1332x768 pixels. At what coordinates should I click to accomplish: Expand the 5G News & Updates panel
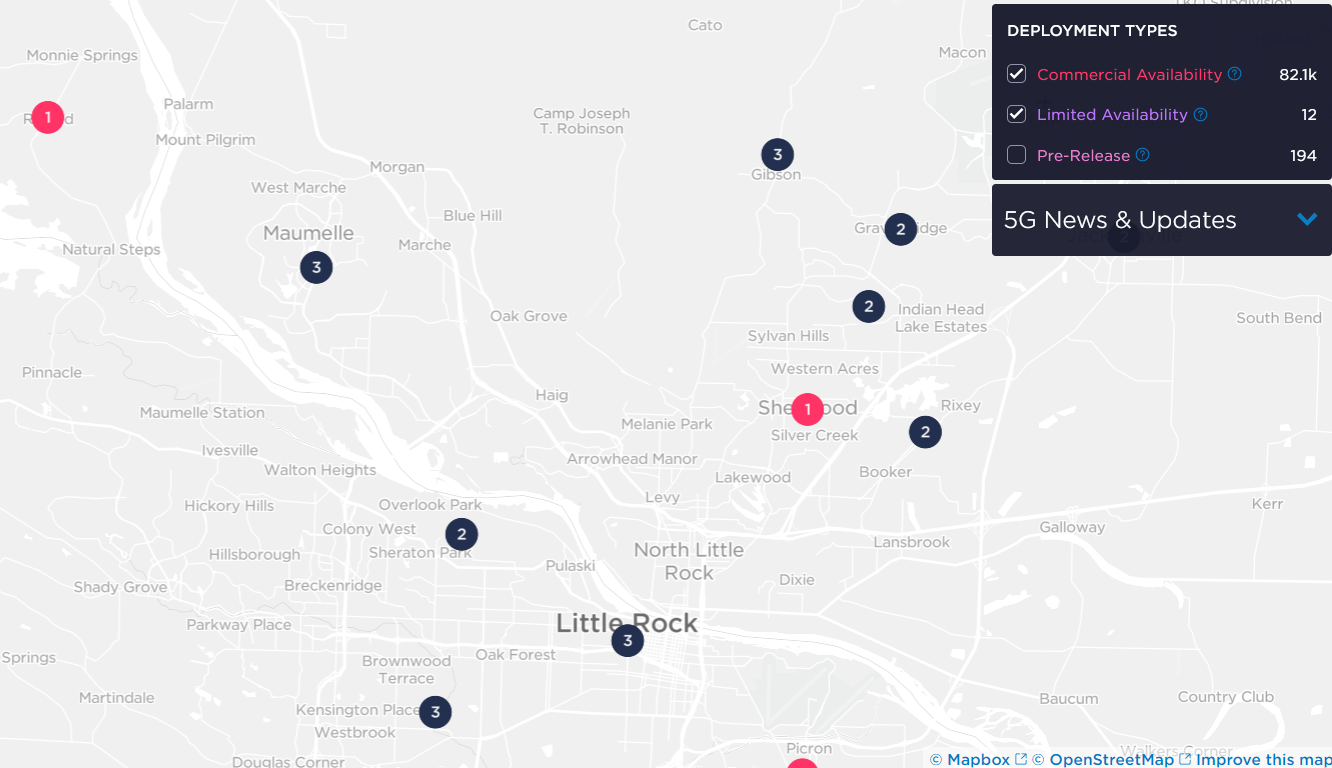(1306, 219)
